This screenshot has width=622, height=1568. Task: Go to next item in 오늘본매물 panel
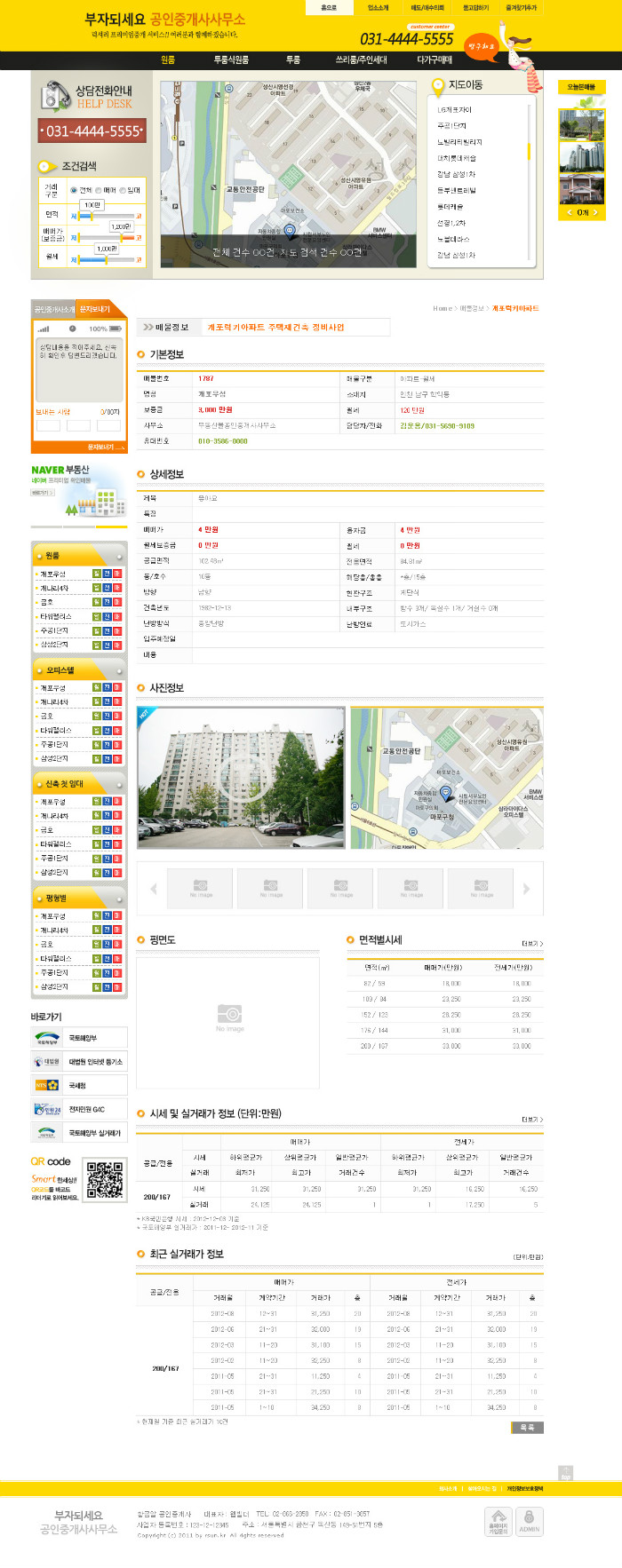[596, 213]
